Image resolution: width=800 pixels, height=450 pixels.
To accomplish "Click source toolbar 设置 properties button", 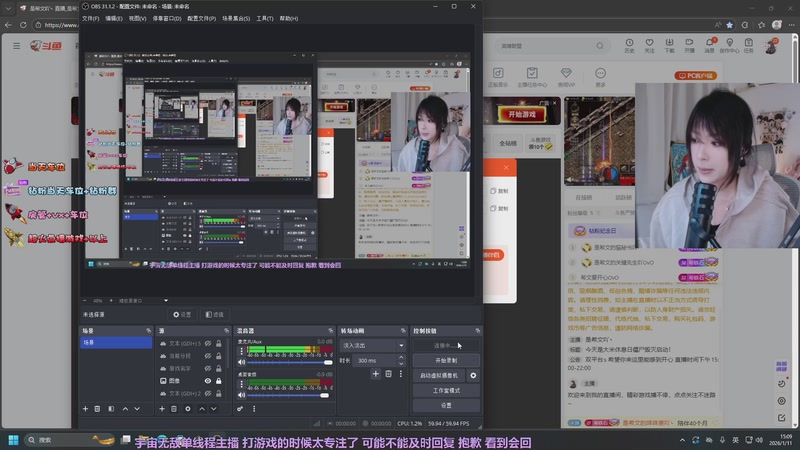I will pyautogui.click(x=182, y=314).
